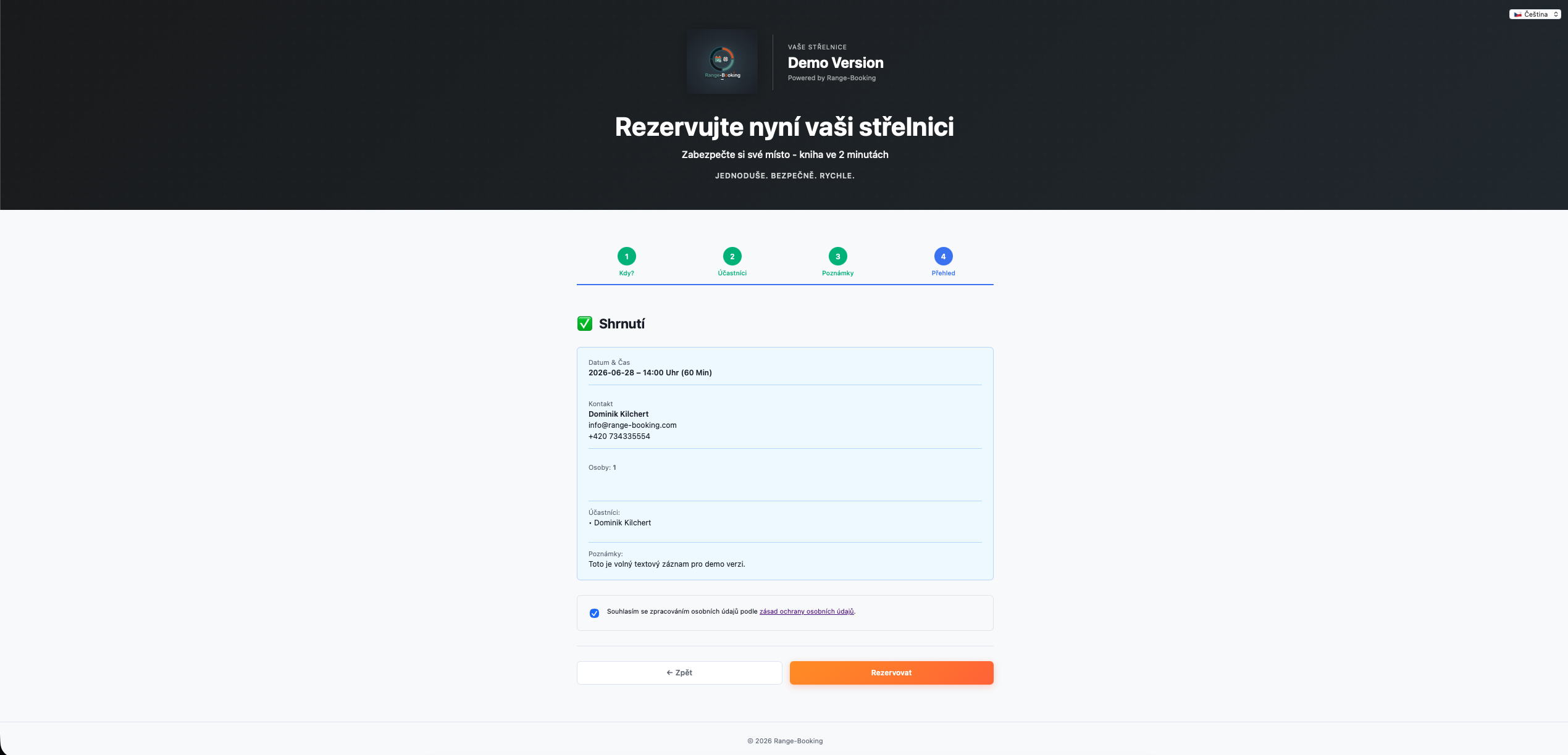Click the Range-Booking logo image
Screen dimensions: 1568x755
(x=722, y=62)
